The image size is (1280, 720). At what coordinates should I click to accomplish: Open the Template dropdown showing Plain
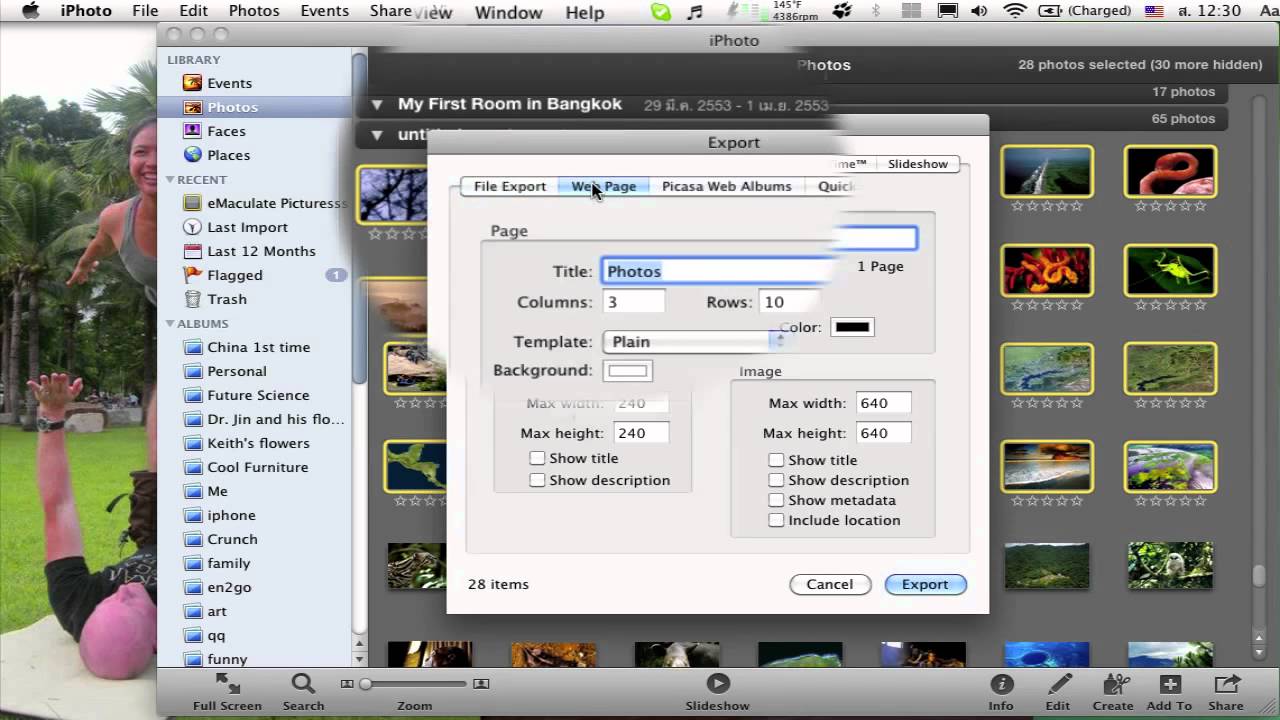coord(695,341)
